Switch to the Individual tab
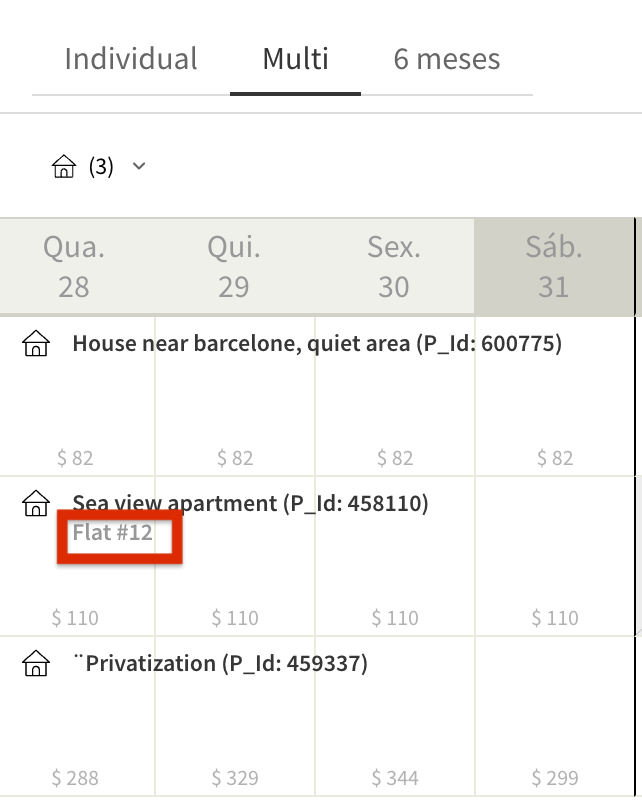This screenshot has width=642, height=812. pyautogui.click(x=130, y=59)
